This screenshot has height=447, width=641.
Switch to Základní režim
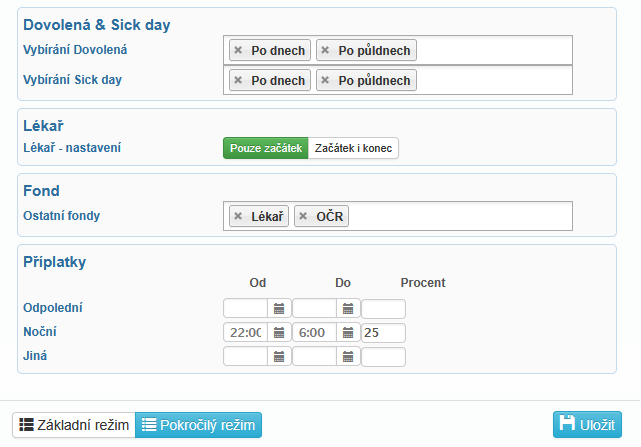coord(74,425)
